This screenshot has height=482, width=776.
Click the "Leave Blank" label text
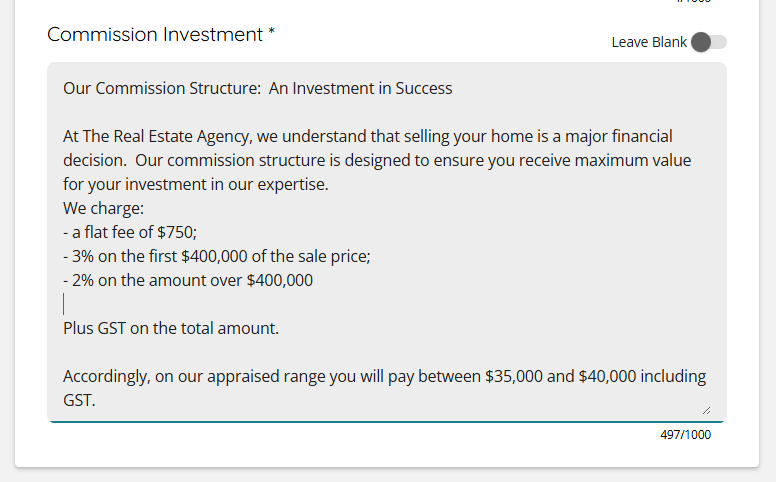pos(649,42)
